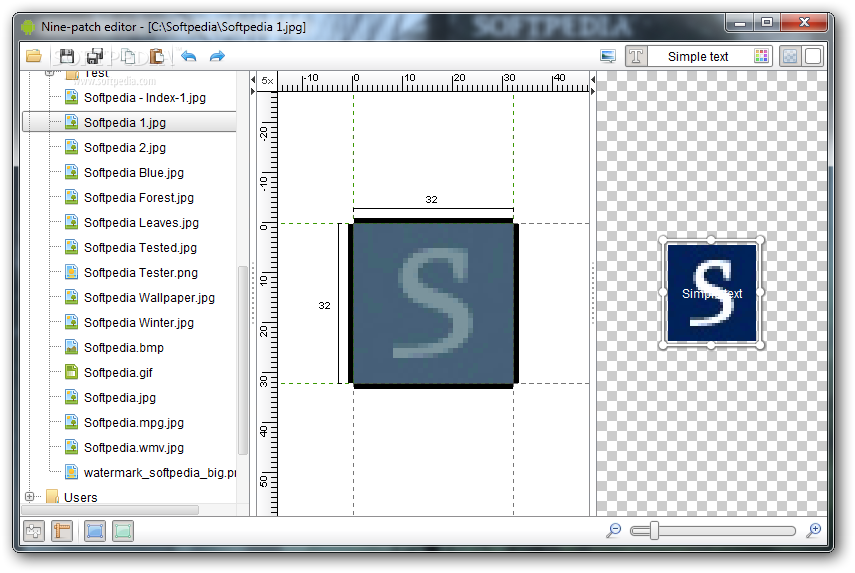Toggle the file tree panel button
Viewport: 855px width, 573px height.
coord(34,530)
